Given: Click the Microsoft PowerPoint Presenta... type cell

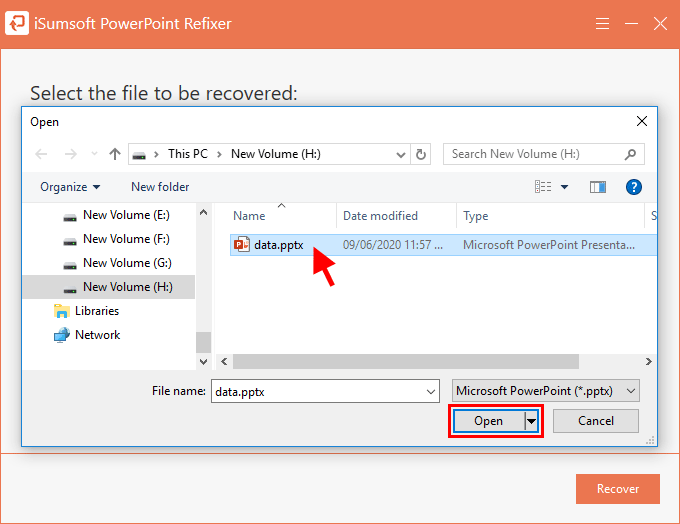Looking at the screenshot, I should coord(549,245).
